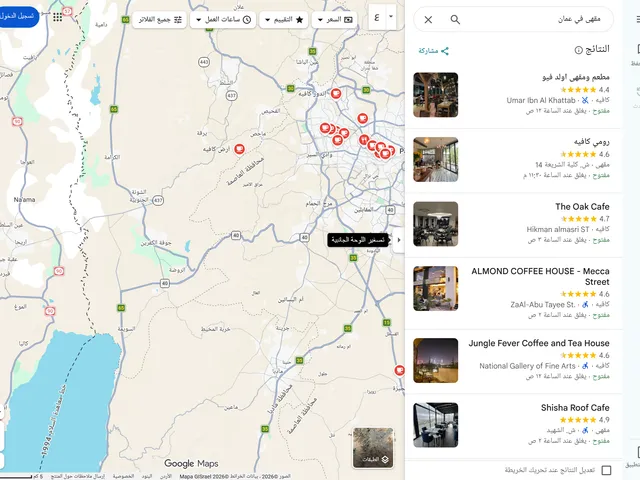The width and height of the screenshot is (640, 480).
Task: Click the الدوز كافيه map pin
Action: (336, 93)
